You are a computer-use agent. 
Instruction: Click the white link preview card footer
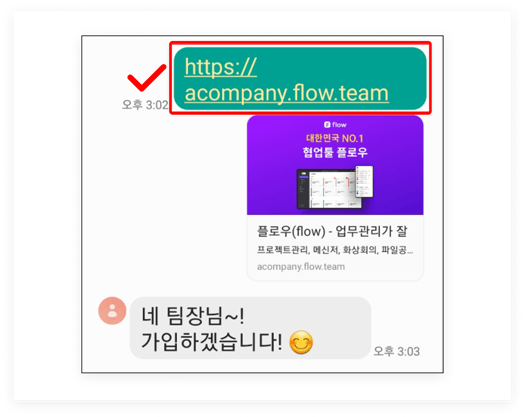pyautogui.click(x=335, y=248)
